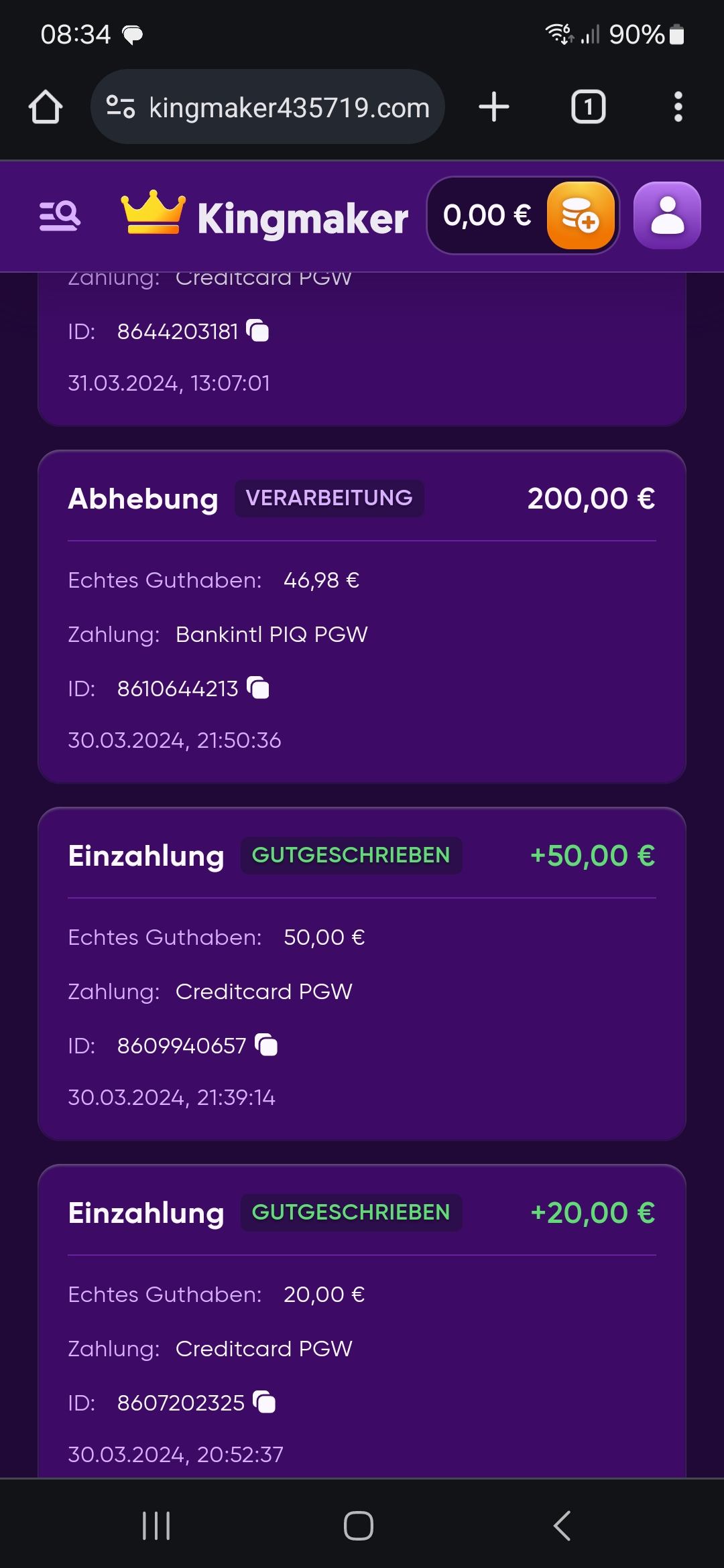Open the tab switcher showing 1 tab
The width and height of the screenshot is (724, 1568).
(588, 107)
